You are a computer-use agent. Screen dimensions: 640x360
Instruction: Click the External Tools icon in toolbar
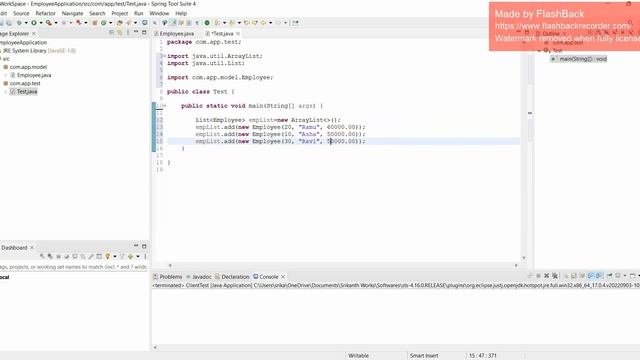pos(79,23)
